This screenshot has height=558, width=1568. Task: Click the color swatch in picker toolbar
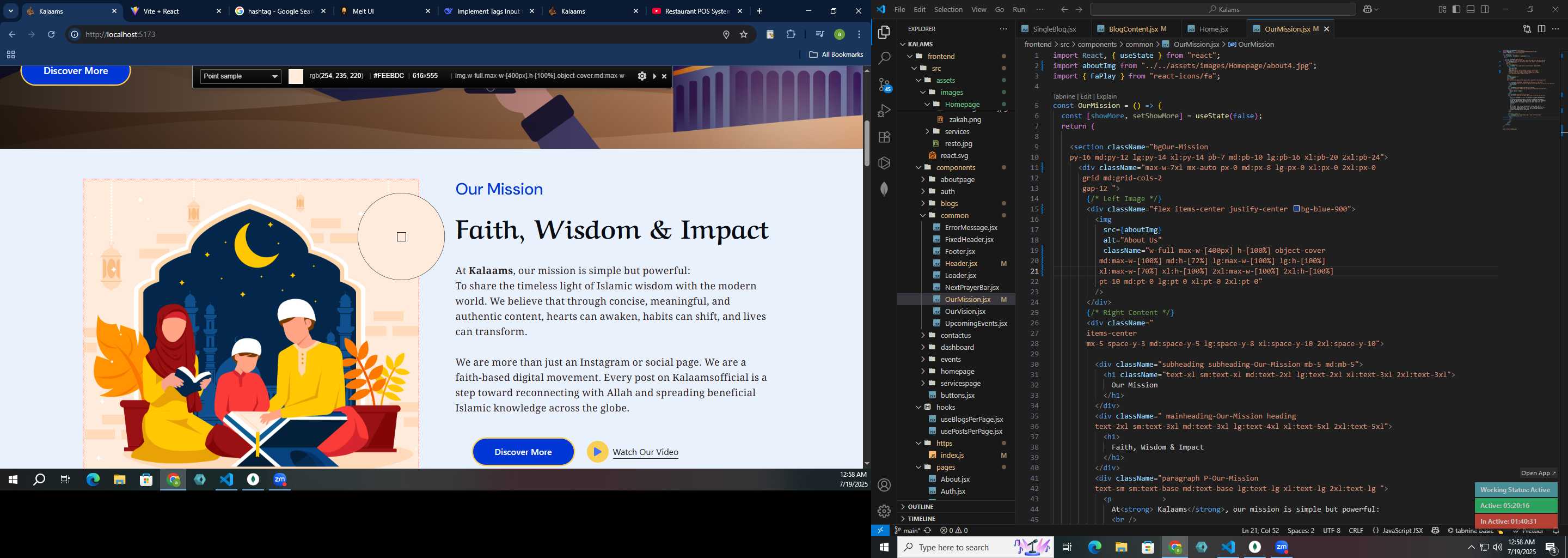point(296,76)
